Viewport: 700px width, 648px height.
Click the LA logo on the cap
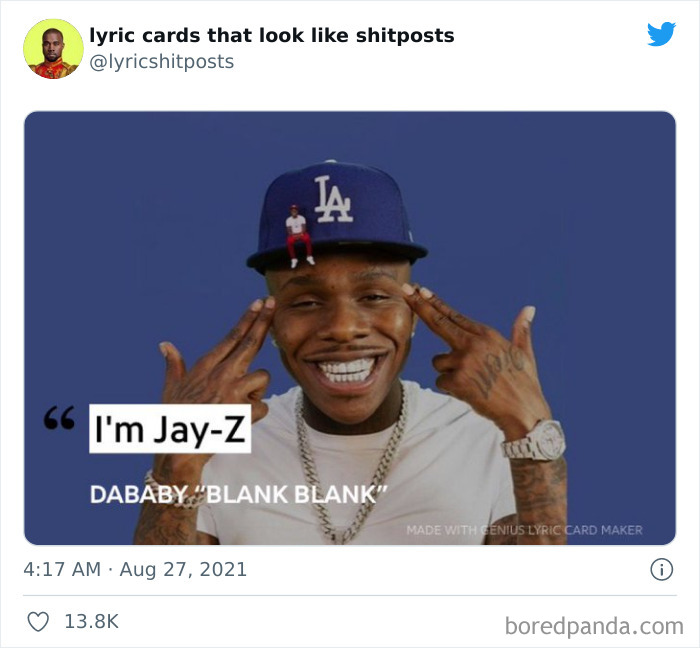(333, 199)
